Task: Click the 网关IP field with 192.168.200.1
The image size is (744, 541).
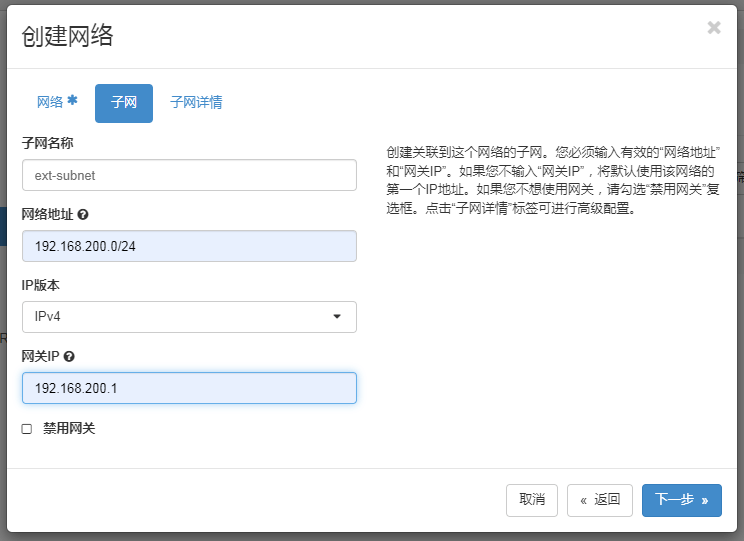Action: pyautogui.click(x=189, y=388)
